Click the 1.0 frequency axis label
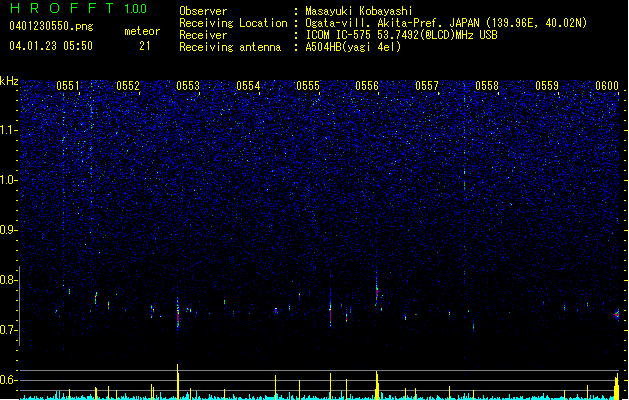 coord(8,180)
